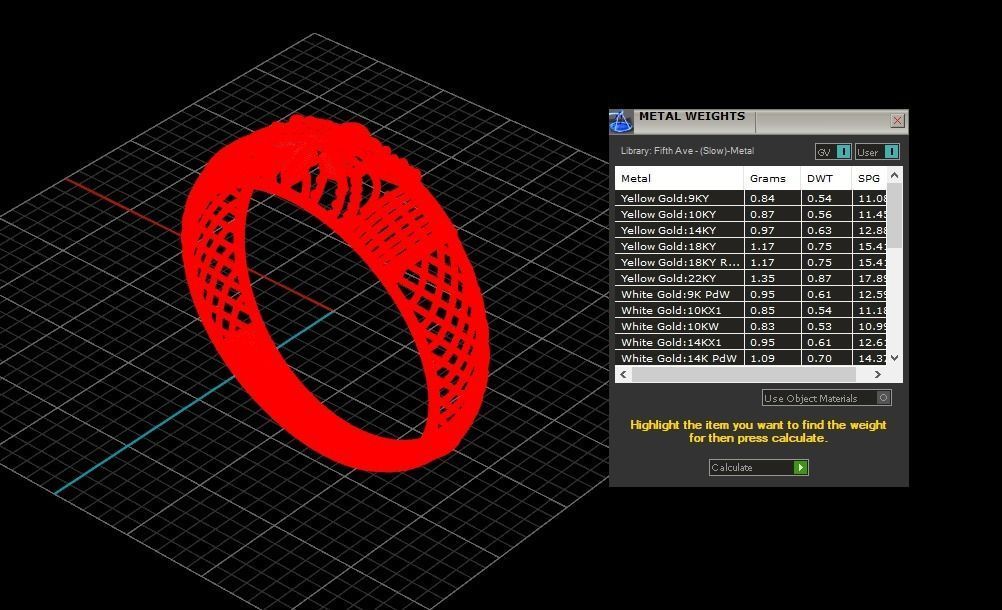
Task: Click the horizontal scroll left arrow
Action: click(x=623, y=374)
